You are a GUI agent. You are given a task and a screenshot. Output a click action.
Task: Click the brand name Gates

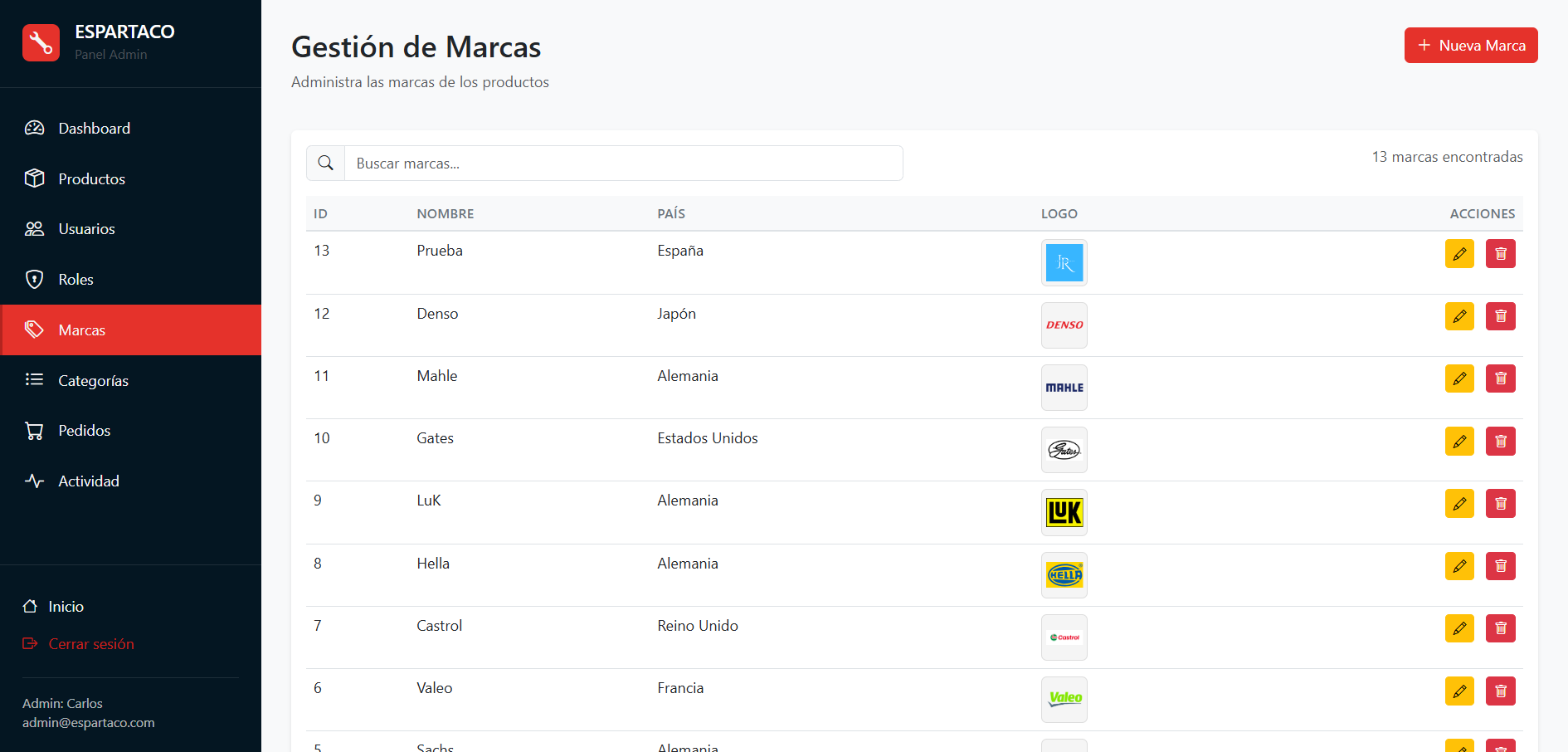(x=435, y=438)
